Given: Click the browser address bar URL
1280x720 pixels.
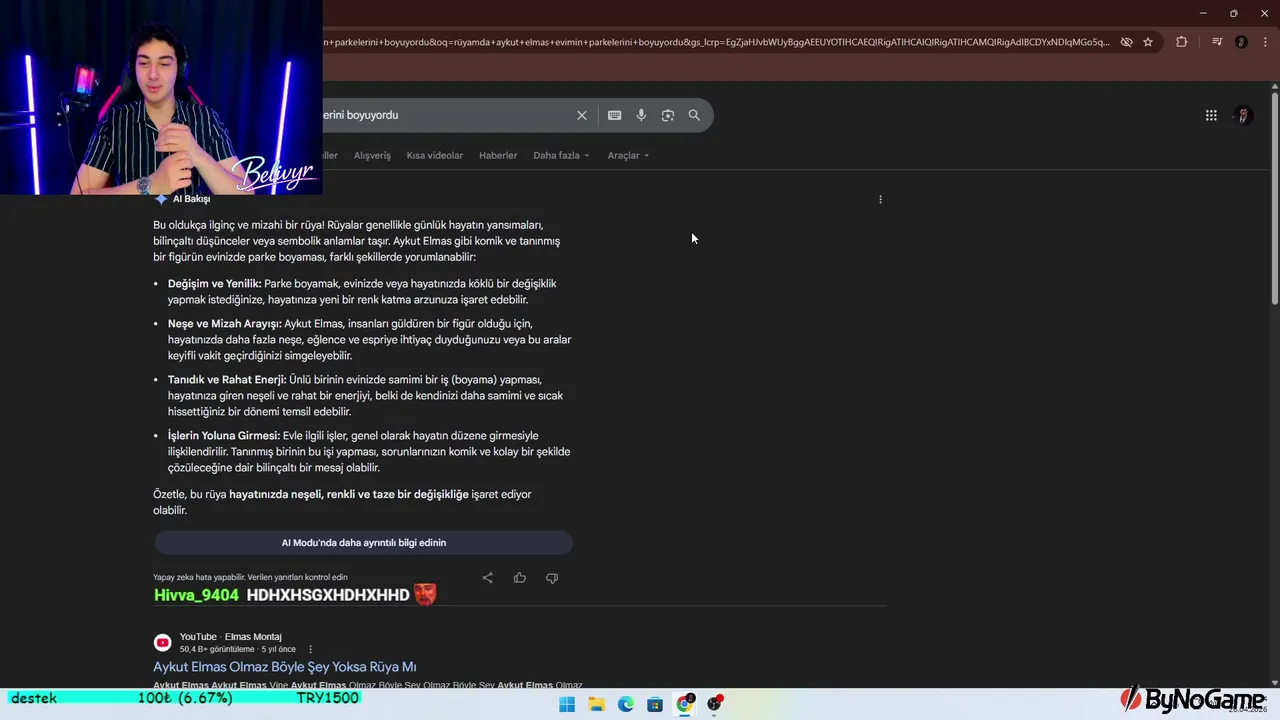Looking at the screenshot, I should click(x=715, y=42).
